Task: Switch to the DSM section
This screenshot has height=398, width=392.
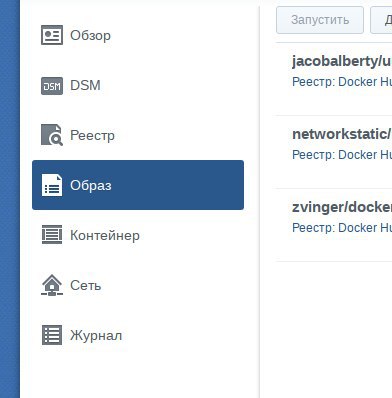Action: tap(138, 85)
